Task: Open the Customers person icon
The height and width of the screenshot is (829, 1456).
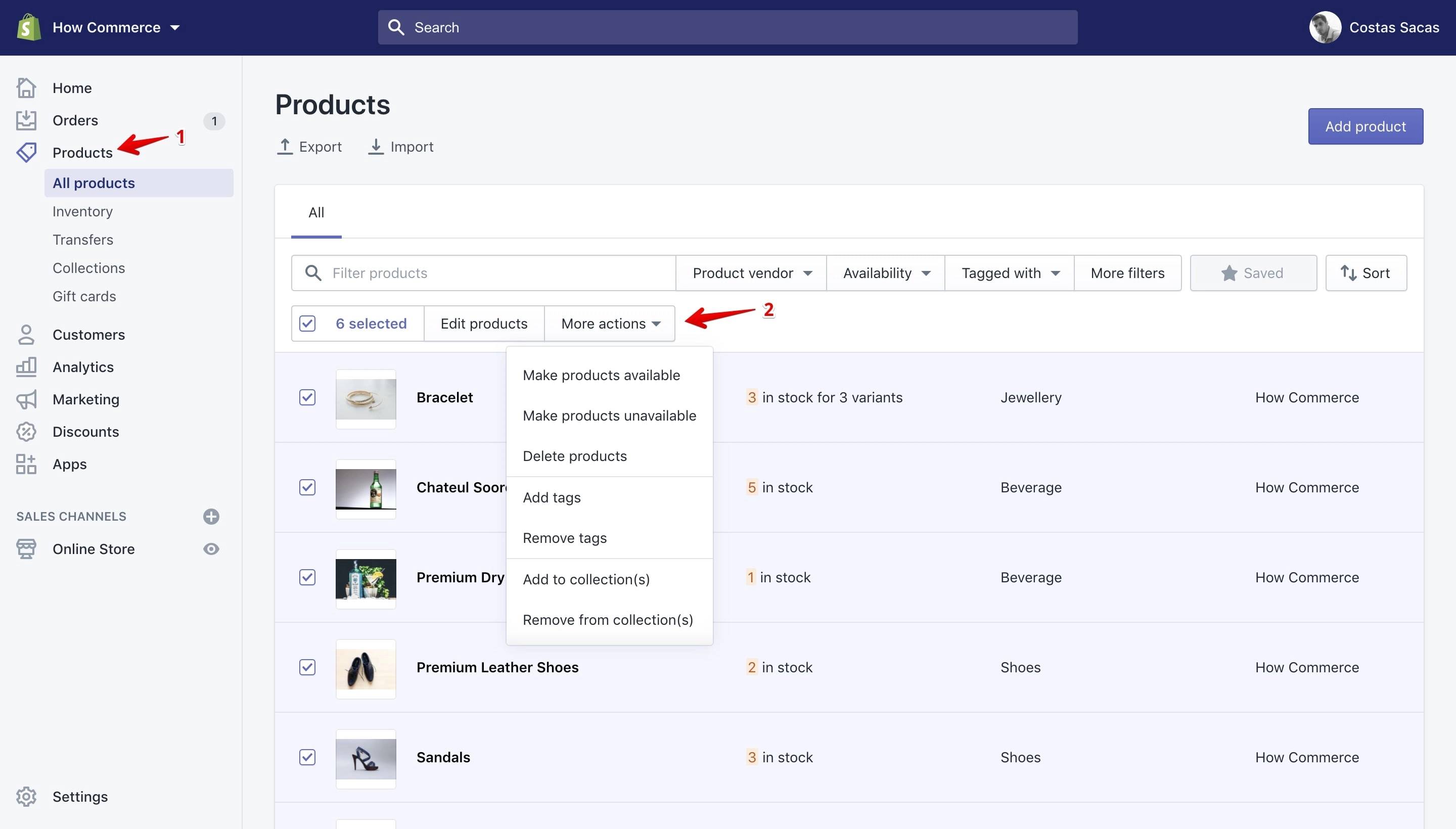Action: point(26,335)
